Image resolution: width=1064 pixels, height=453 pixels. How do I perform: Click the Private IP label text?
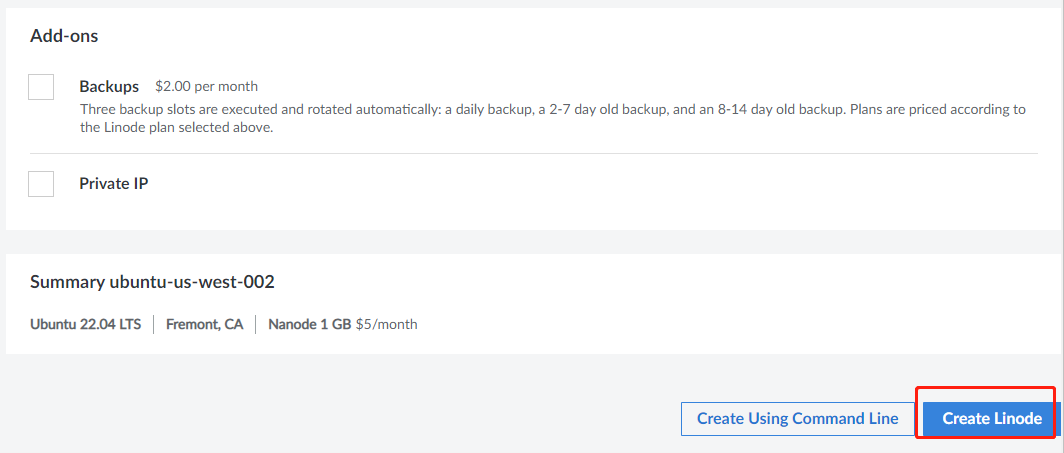(x=114, y=184)
